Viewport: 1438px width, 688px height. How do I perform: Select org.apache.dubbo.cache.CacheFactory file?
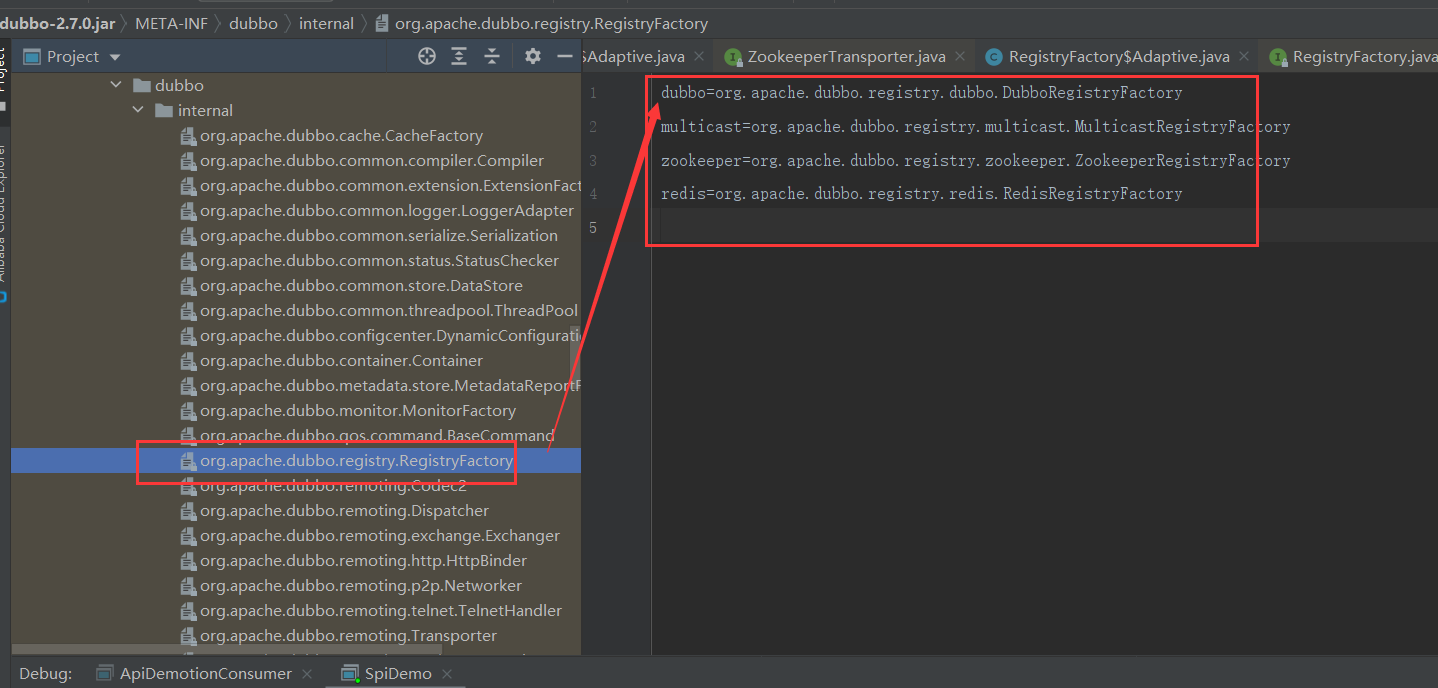(x=341, y=136)
